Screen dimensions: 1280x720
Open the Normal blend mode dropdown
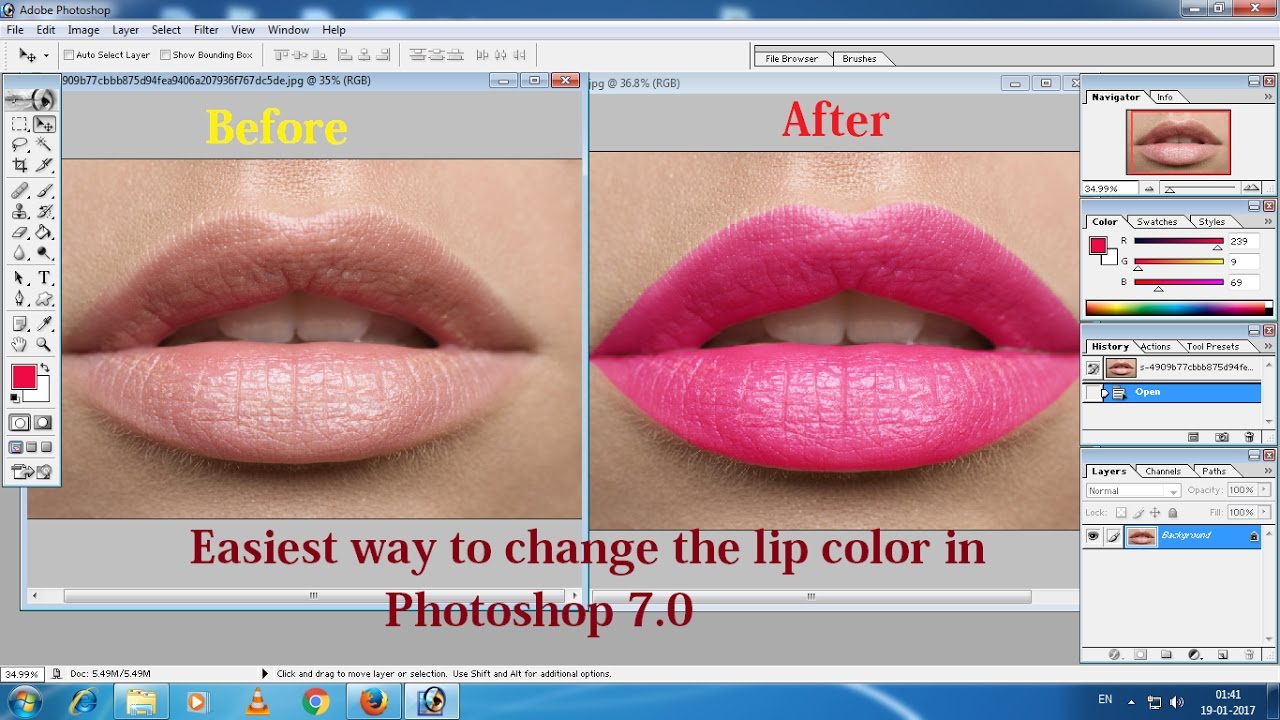(1133, 491)
